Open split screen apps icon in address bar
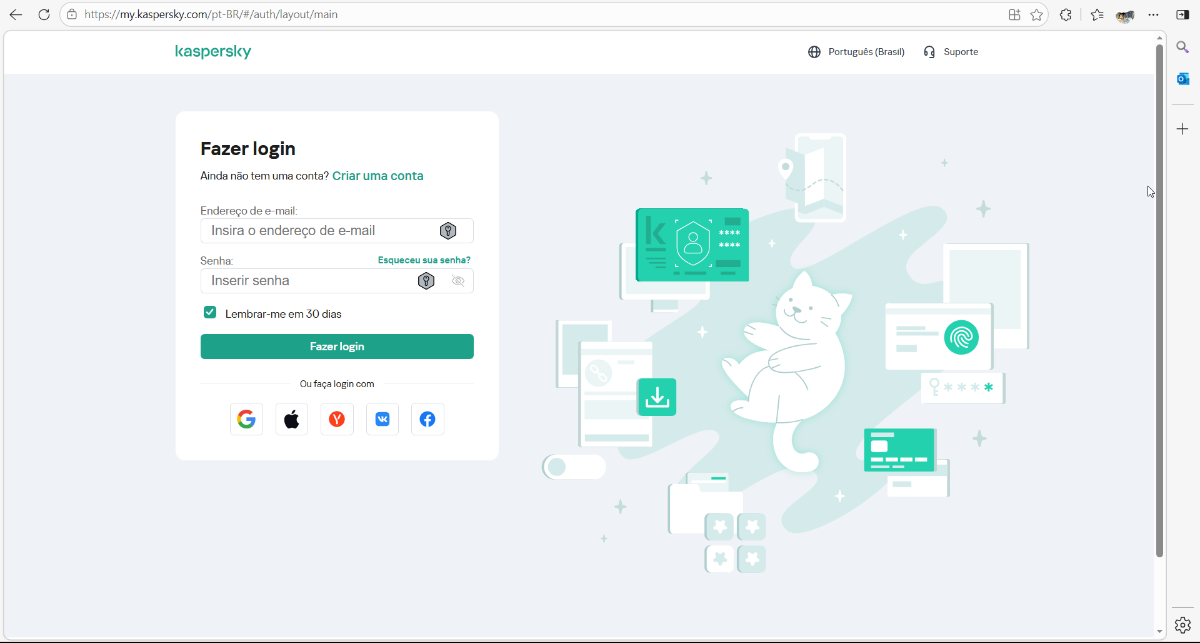Screen dimensions: 1200x643 click(1014, 15)
